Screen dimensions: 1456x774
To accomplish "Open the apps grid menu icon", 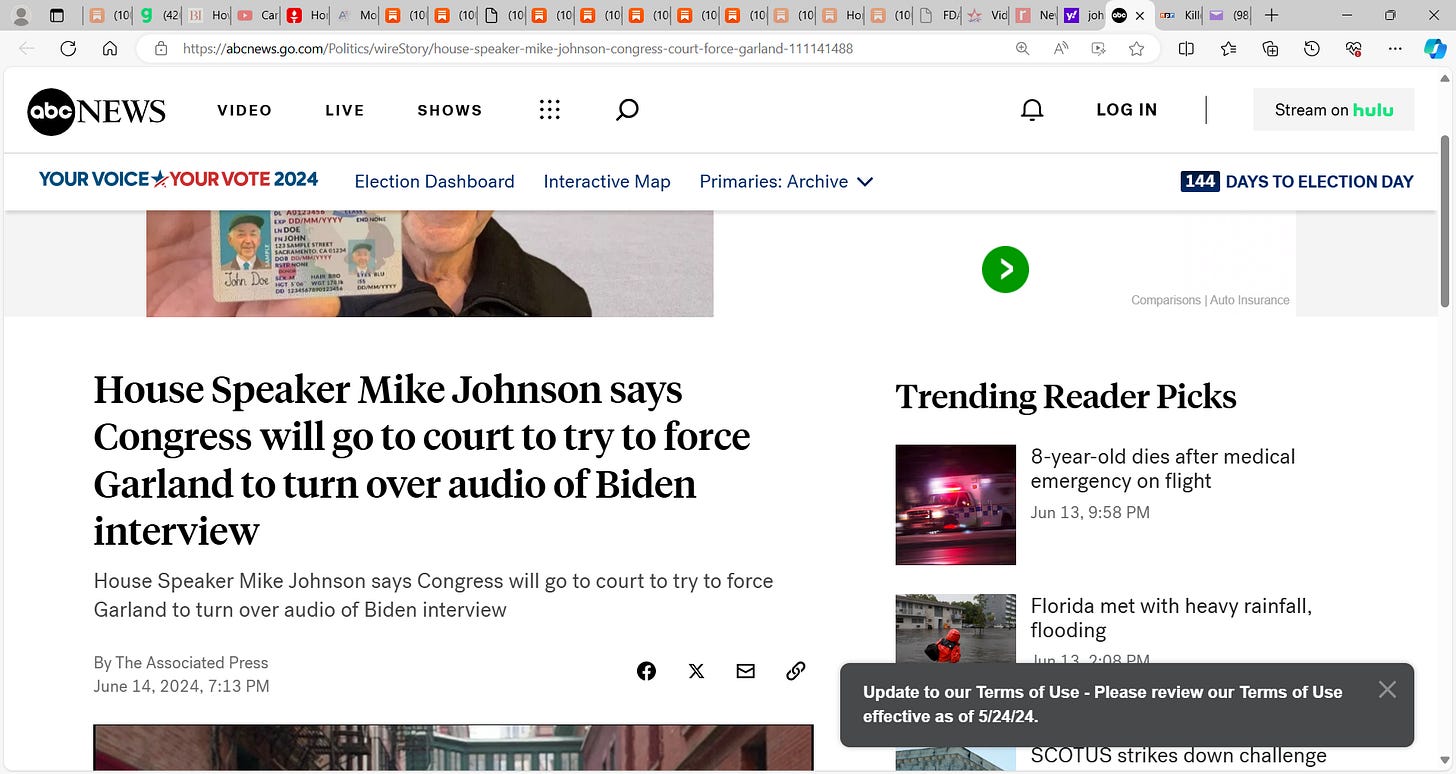I will [x=549, y=110].
